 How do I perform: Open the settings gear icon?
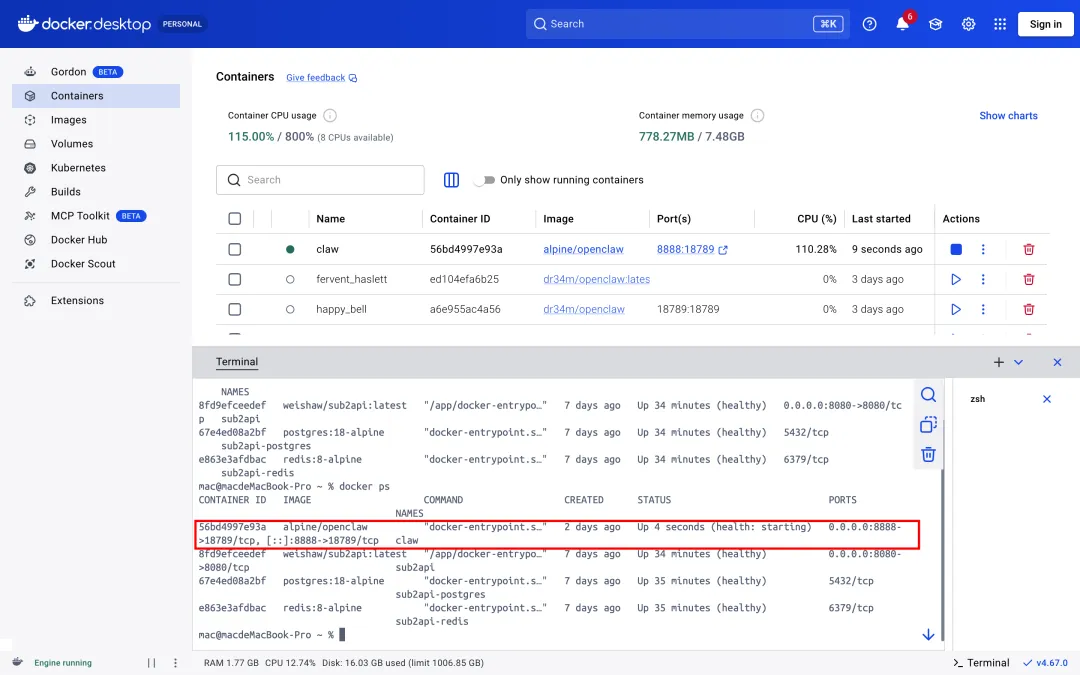[968, 24]
